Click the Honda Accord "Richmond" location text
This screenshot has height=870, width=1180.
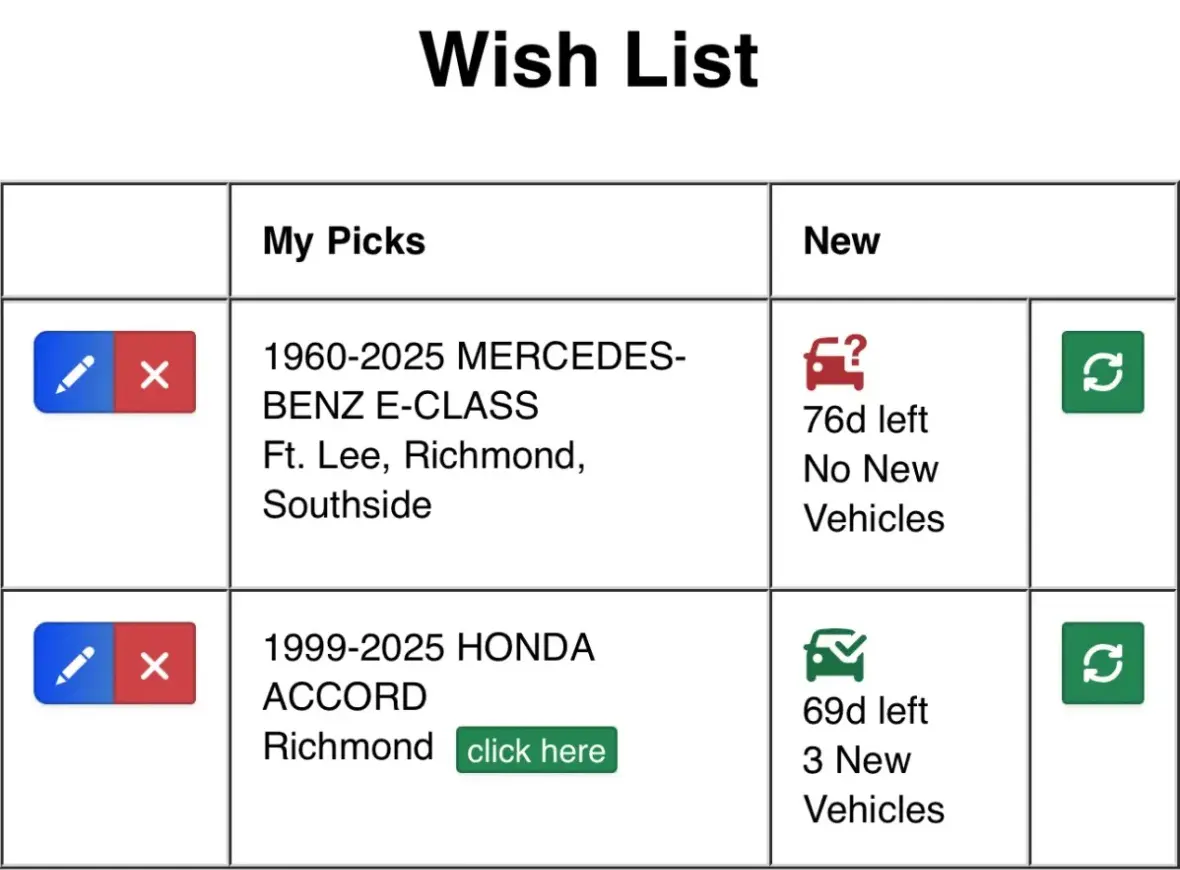pyautogui.click(x=348, y=747)
